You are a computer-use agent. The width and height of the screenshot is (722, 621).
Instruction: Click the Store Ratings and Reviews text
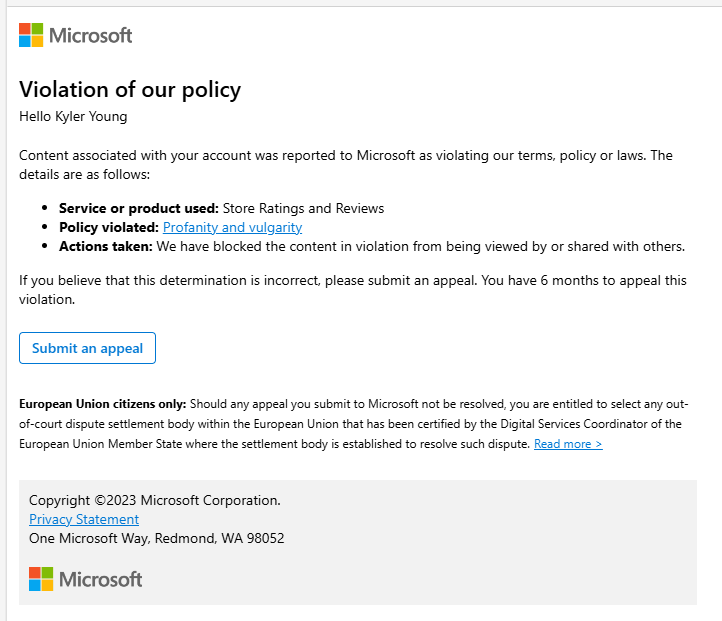click(x=303, y=208)
